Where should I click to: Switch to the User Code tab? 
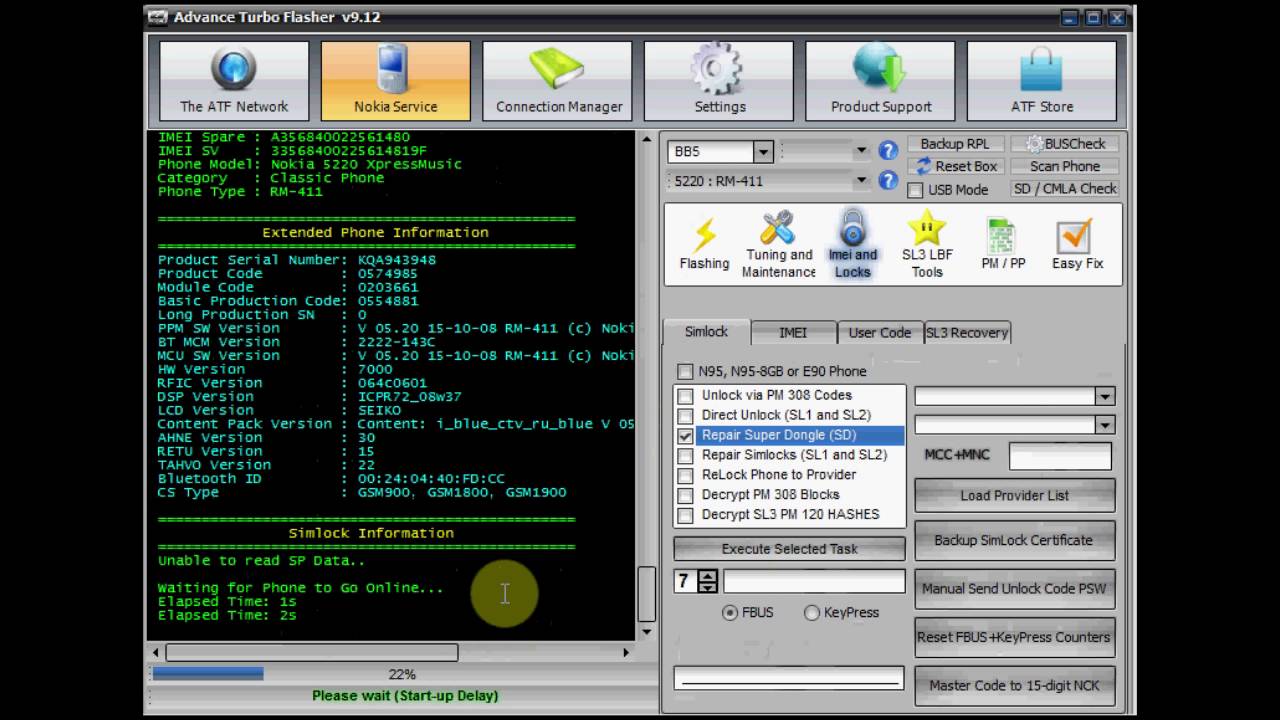pyautogui.click(x=880, y=333)
